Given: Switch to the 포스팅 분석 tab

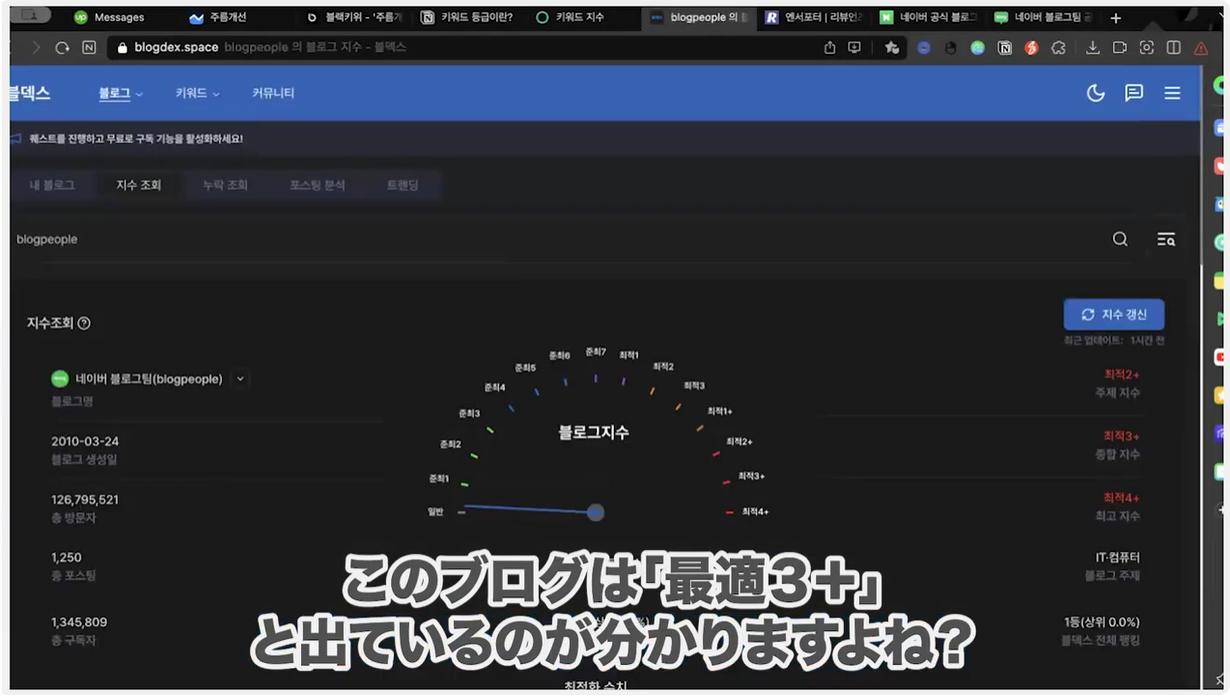Looking at the screenshot, I should click(x=317, y=185).
